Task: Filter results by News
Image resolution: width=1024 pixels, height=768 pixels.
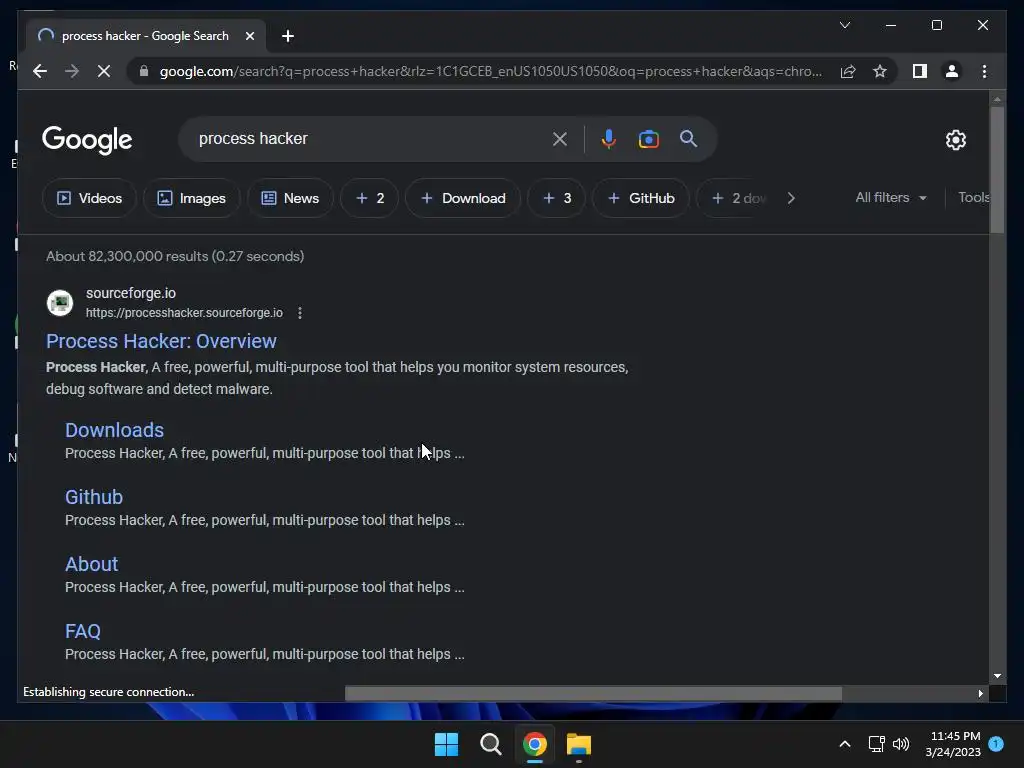Action: pos(290,198)
